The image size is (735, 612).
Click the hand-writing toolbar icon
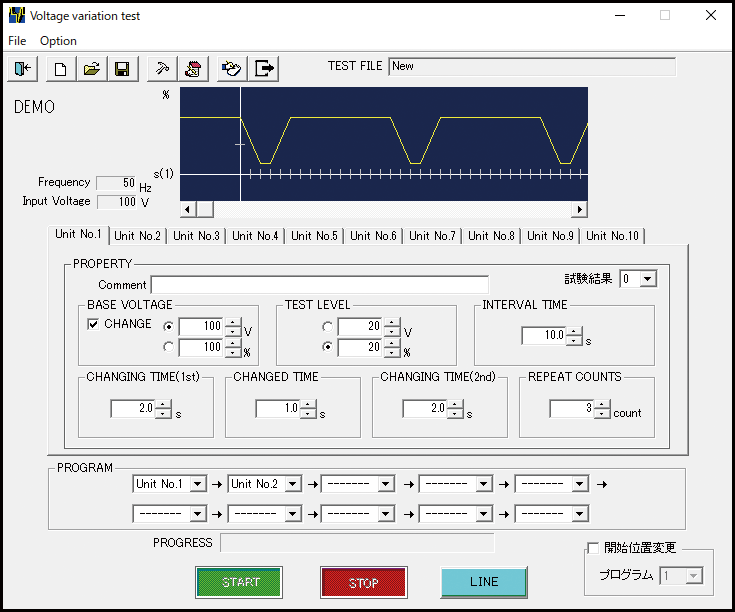coord(232,69)
